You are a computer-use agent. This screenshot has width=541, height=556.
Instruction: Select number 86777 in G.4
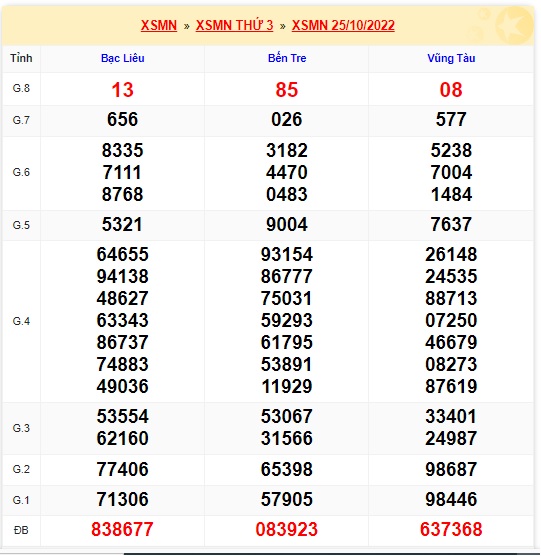[287, 276]
